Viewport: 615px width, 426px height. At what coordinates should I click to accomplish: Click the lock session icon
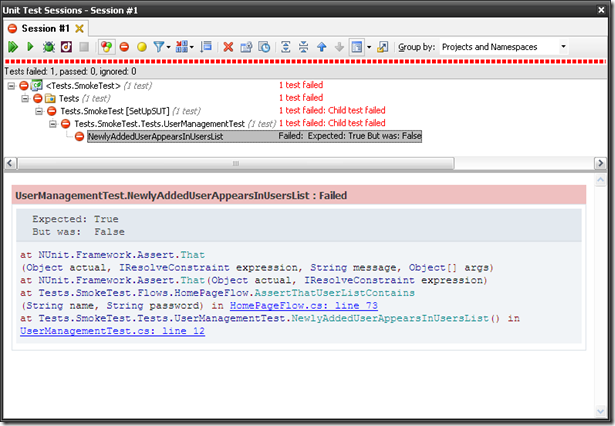point(246,47)
